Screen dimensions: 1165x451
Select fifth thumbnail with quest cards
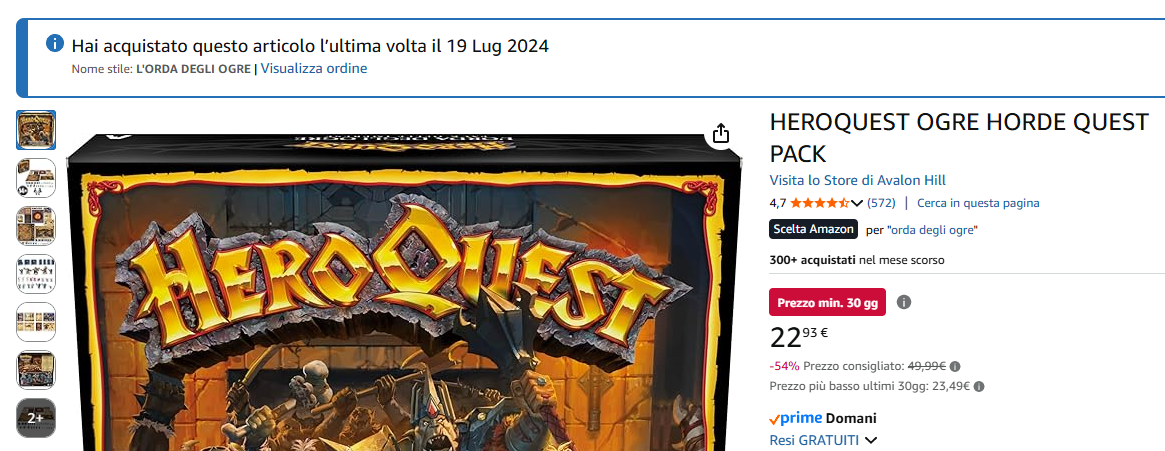pyautogui.click(x=36, y=322)
